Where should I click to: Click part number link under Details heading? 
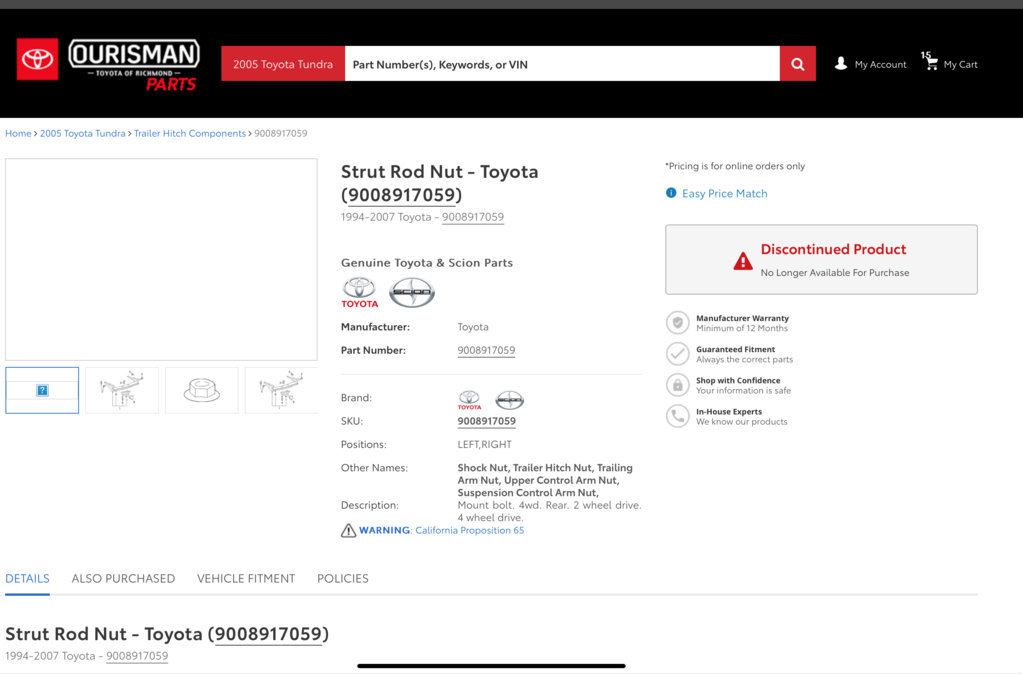137,656
